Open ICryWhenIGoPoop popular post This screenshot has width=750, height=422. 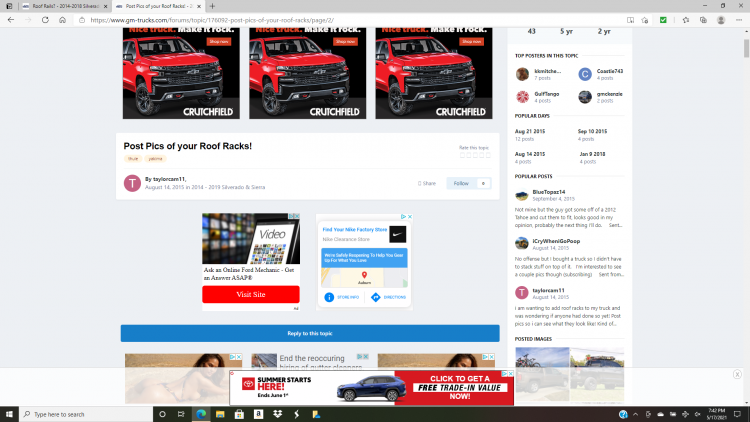pyautogui.click(x=556, y=241)
